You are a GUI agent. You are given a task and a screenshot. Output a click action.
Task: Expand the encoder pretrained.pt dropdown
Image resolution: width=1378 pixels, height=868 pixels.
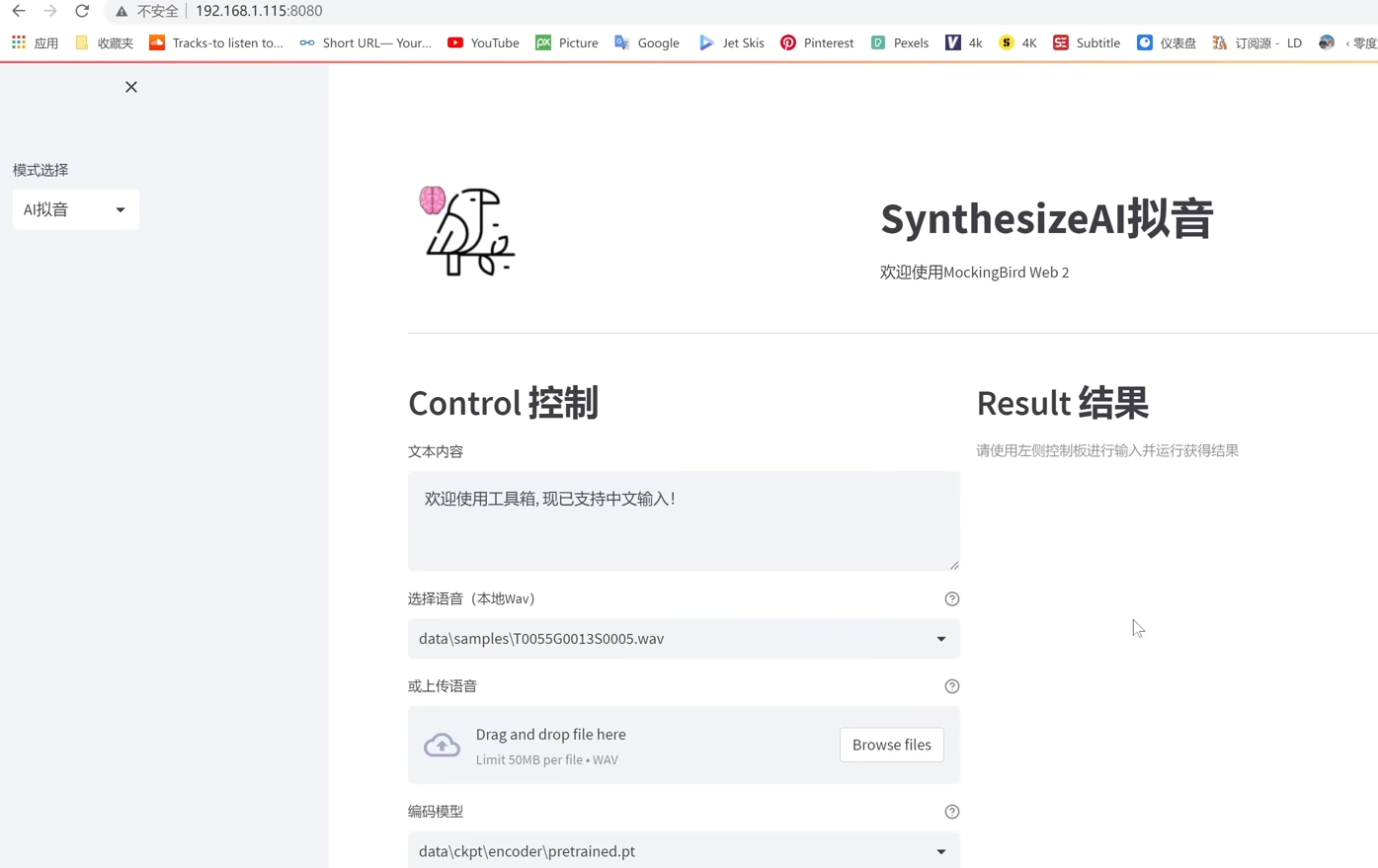coord(684,850)
